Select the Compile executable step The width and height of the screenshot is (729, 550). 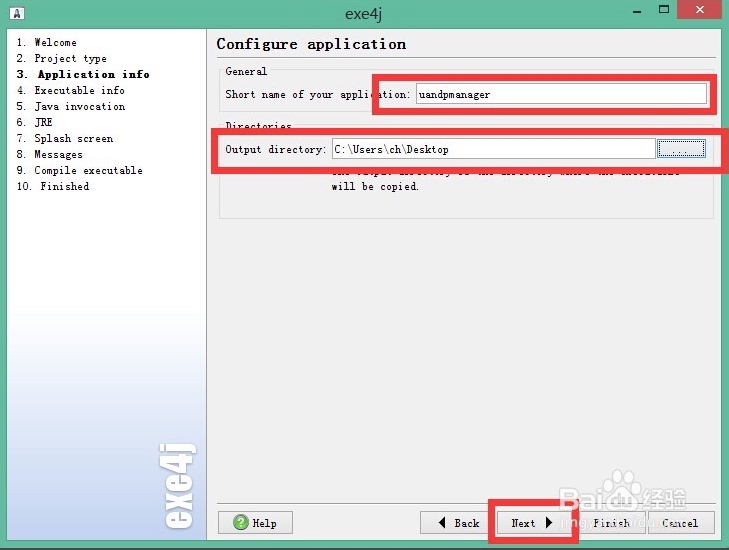80,170
